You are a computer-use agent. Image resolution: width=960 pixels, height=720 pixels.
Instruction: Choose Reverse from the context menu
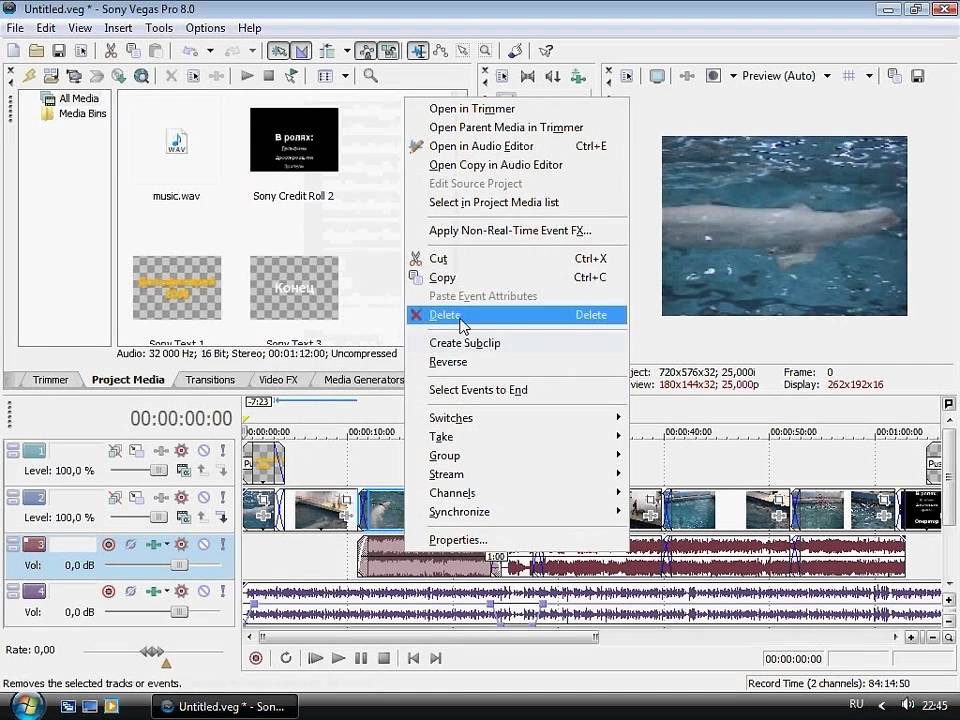click(517, 362)
